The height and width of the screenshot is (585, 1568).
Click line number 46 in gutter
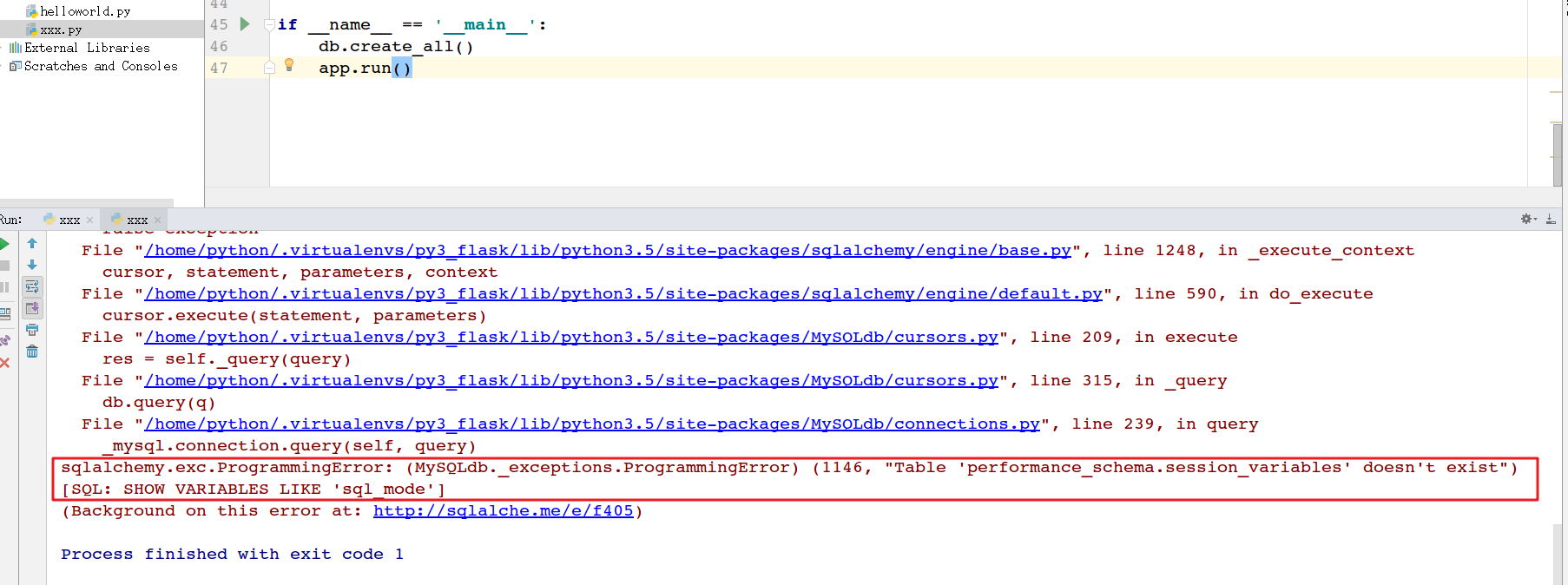coord(219,47)
